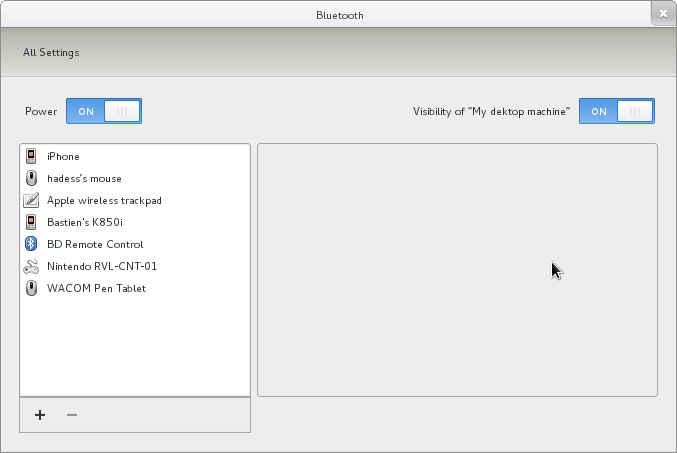The width and height of the screenshot is (677, 453).
Task: Click the WACOM Pen Tablet device icon
Action: 31,288
